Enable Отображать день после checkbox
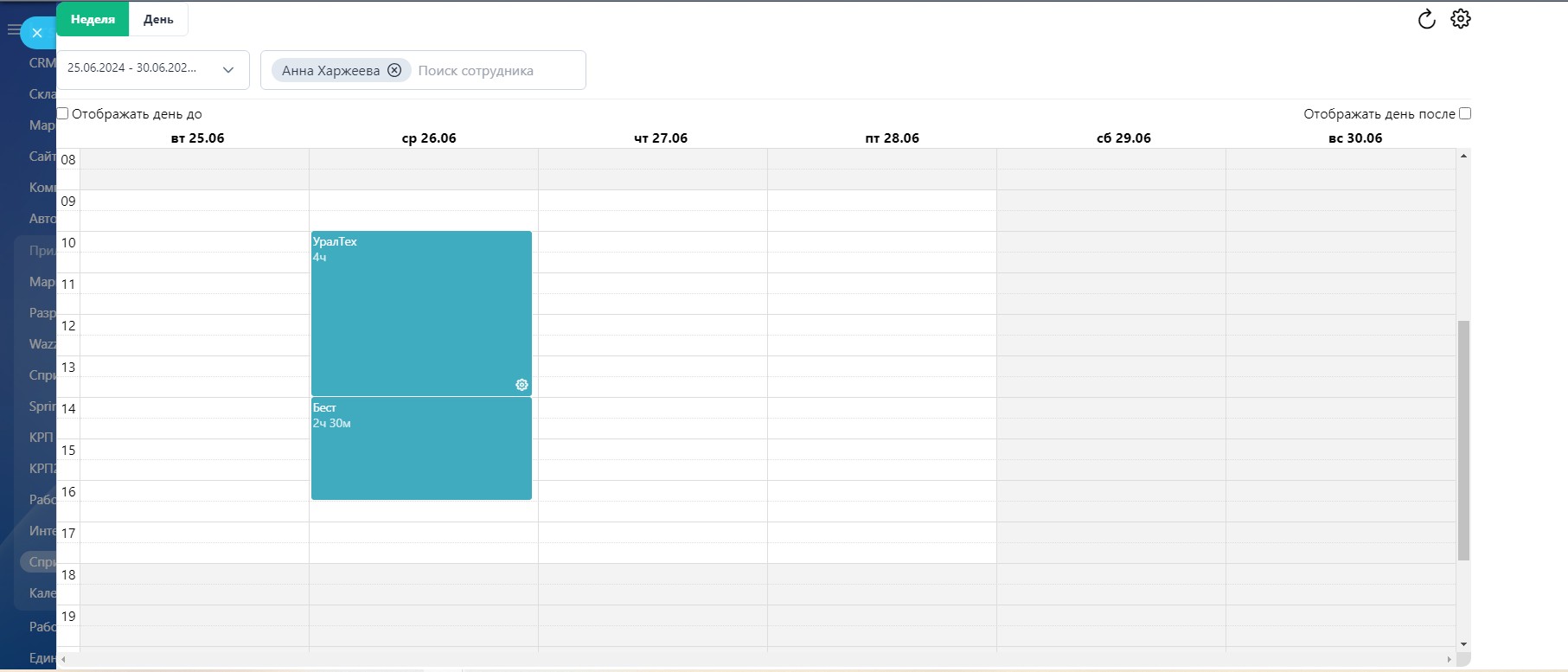Screen dimensions: 1568x672 1465,113
